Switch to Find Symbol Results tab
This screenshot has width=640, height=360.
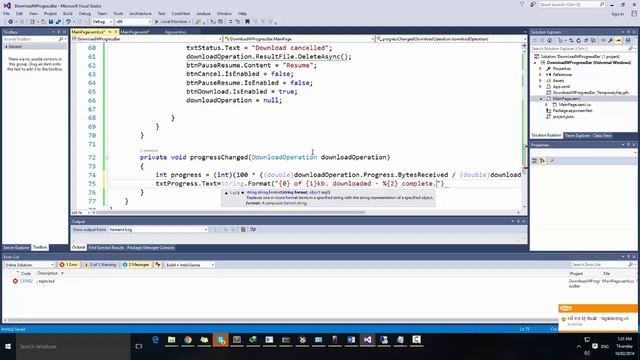click(x=106, y=248)
